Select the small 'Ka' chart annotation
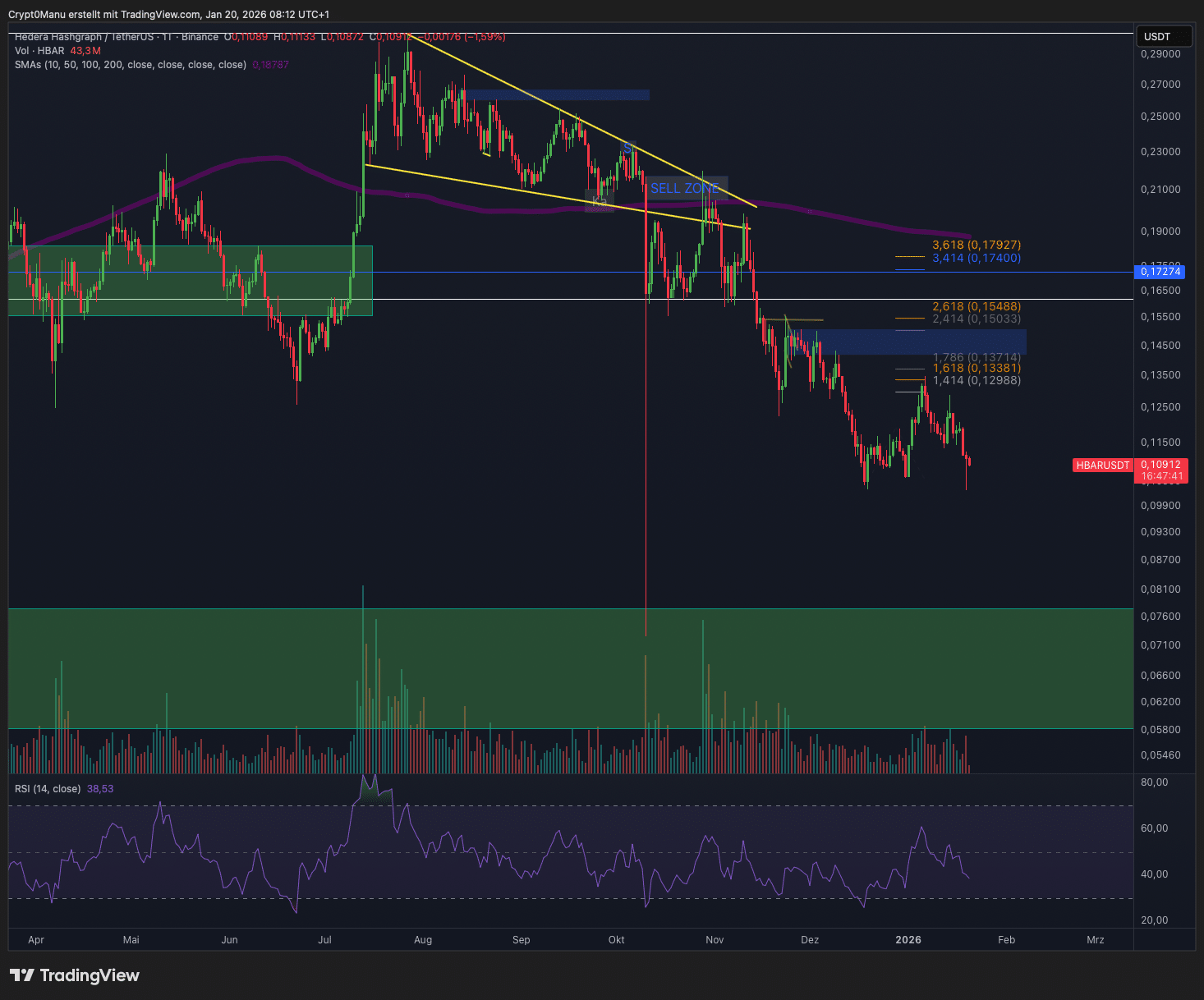This screenshot has height=1000, width=1204. pyautogui.click(x=599, y=201)
